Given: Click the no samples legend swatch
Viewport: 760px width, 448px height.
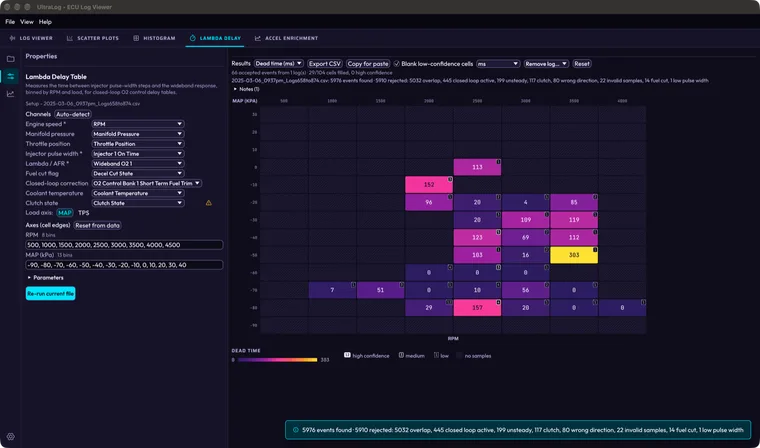Looking at the screenshot, I should pos(459,355).
